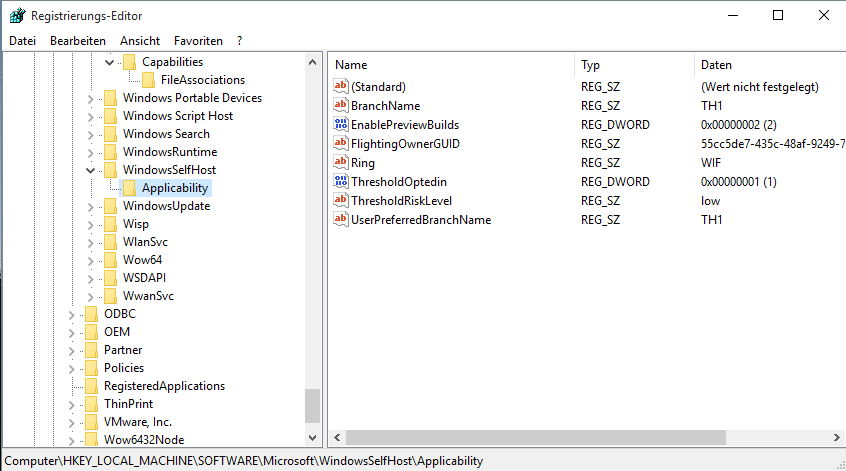Click the FlightingOwnerGUID string value icon
Screen dimensions: 846x471
point(341,144)
